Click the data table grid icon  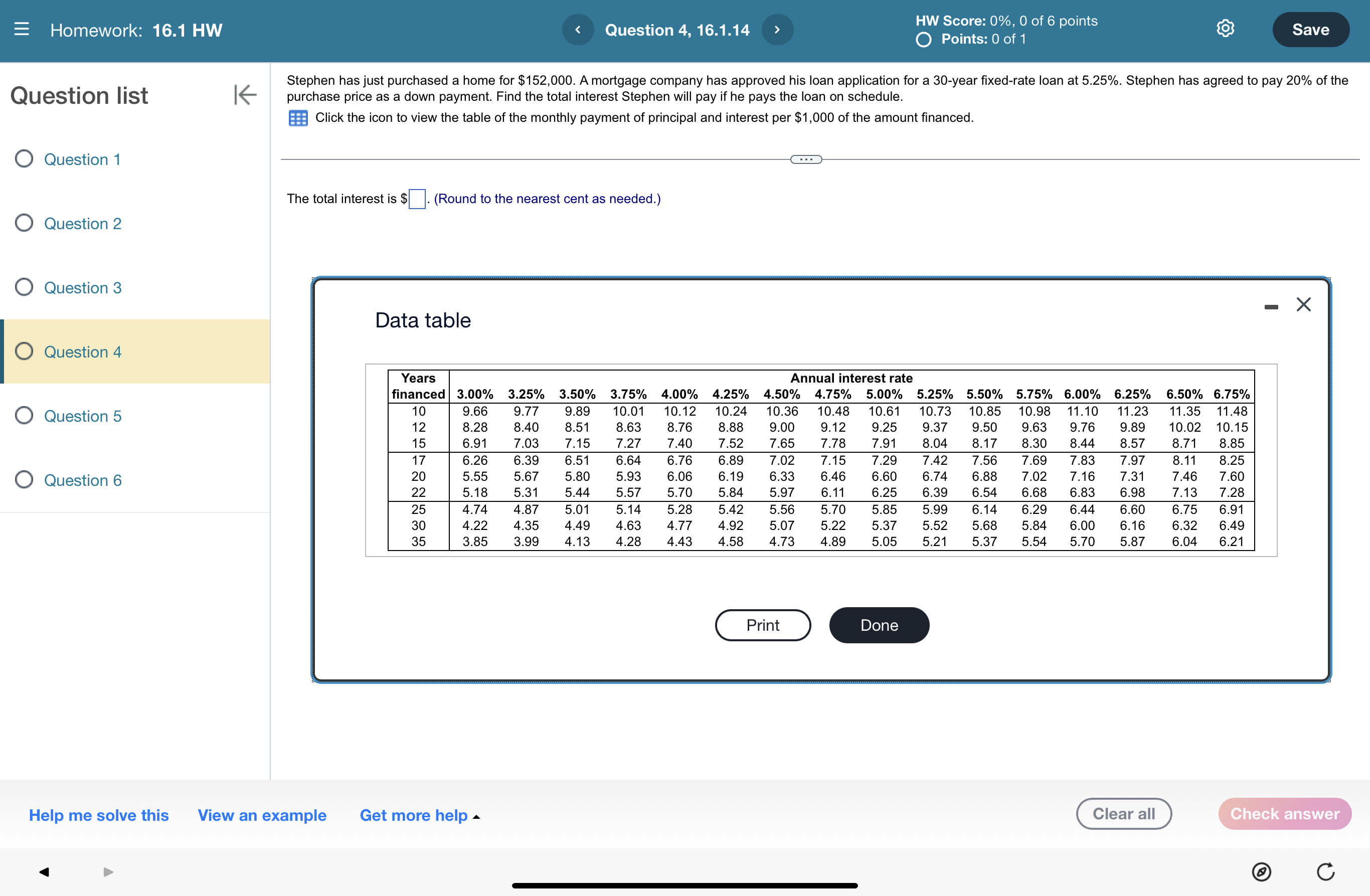(297, 118)
